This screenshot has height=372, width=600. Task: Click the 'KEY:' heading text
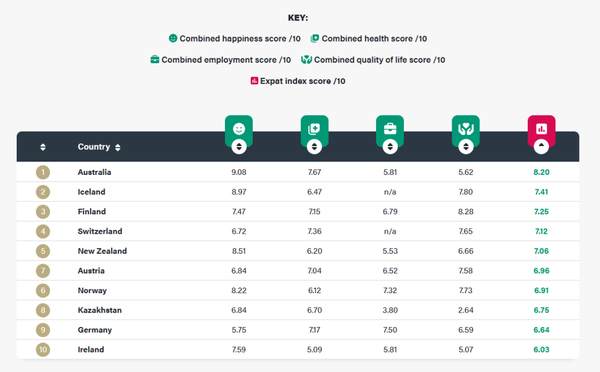point(298,18)
